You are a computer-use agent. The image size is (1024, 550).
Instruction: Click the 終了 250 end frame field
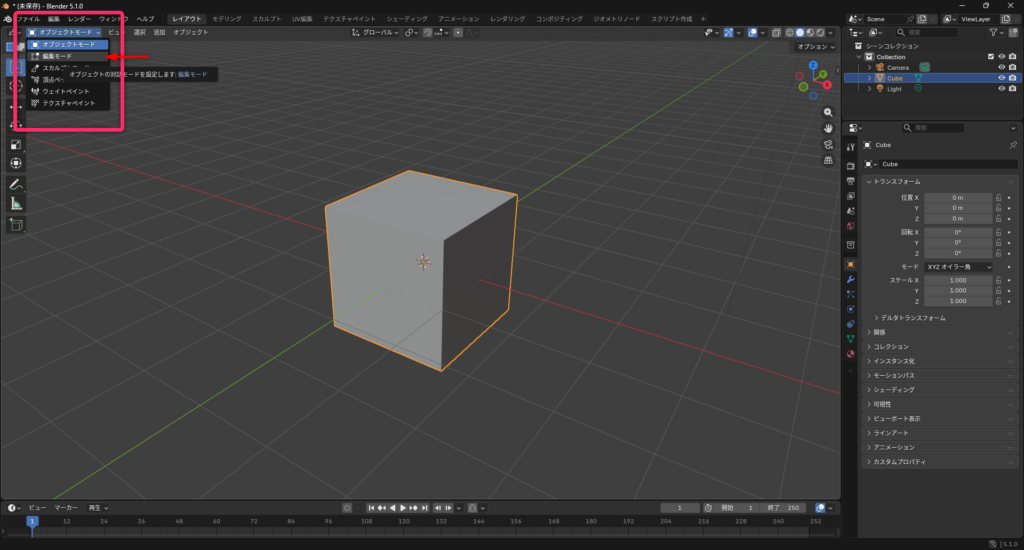[x=784, y=508]
